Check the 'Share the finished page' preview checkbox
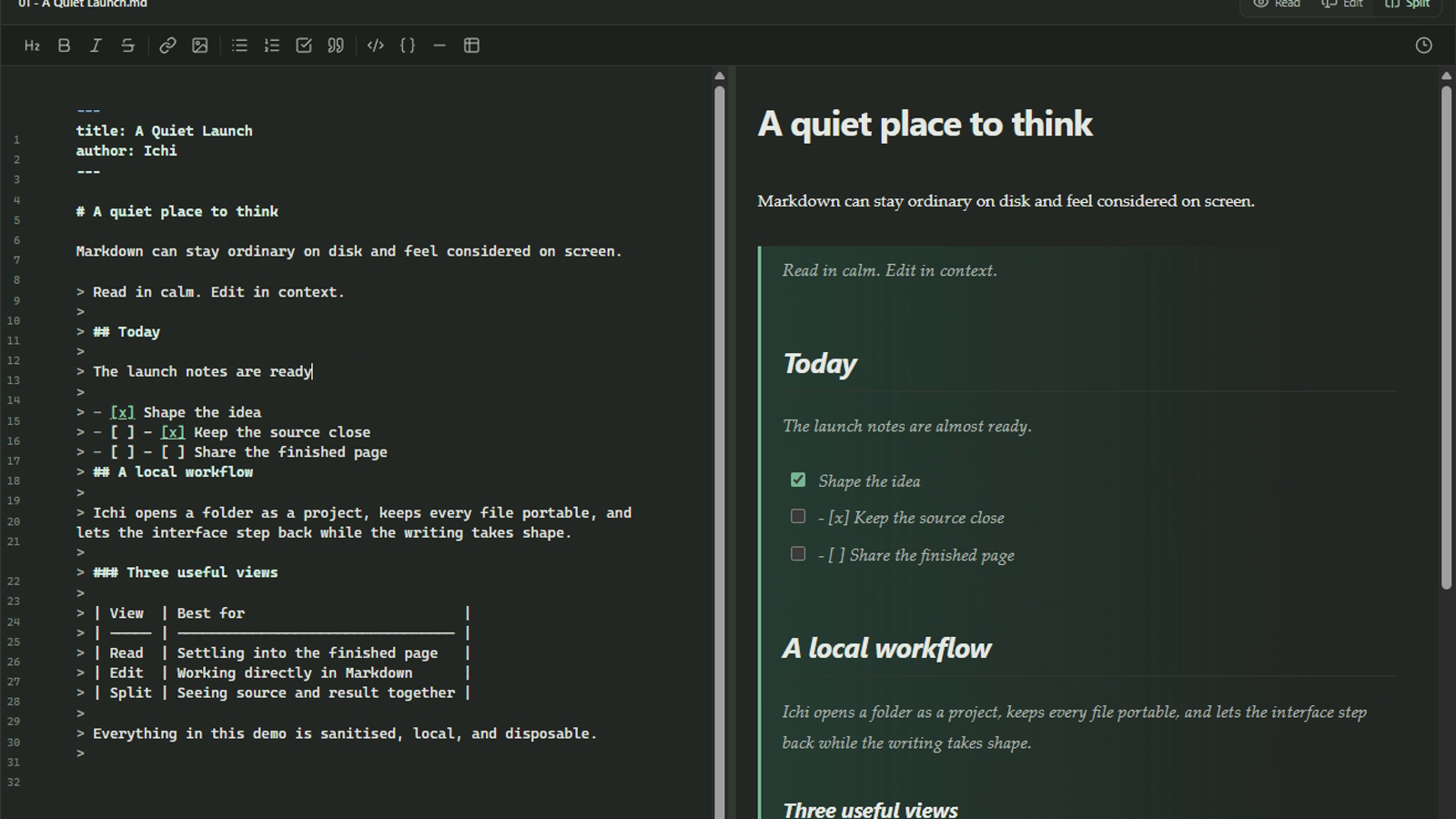1456x819 pixels. (x=798, y=553)
